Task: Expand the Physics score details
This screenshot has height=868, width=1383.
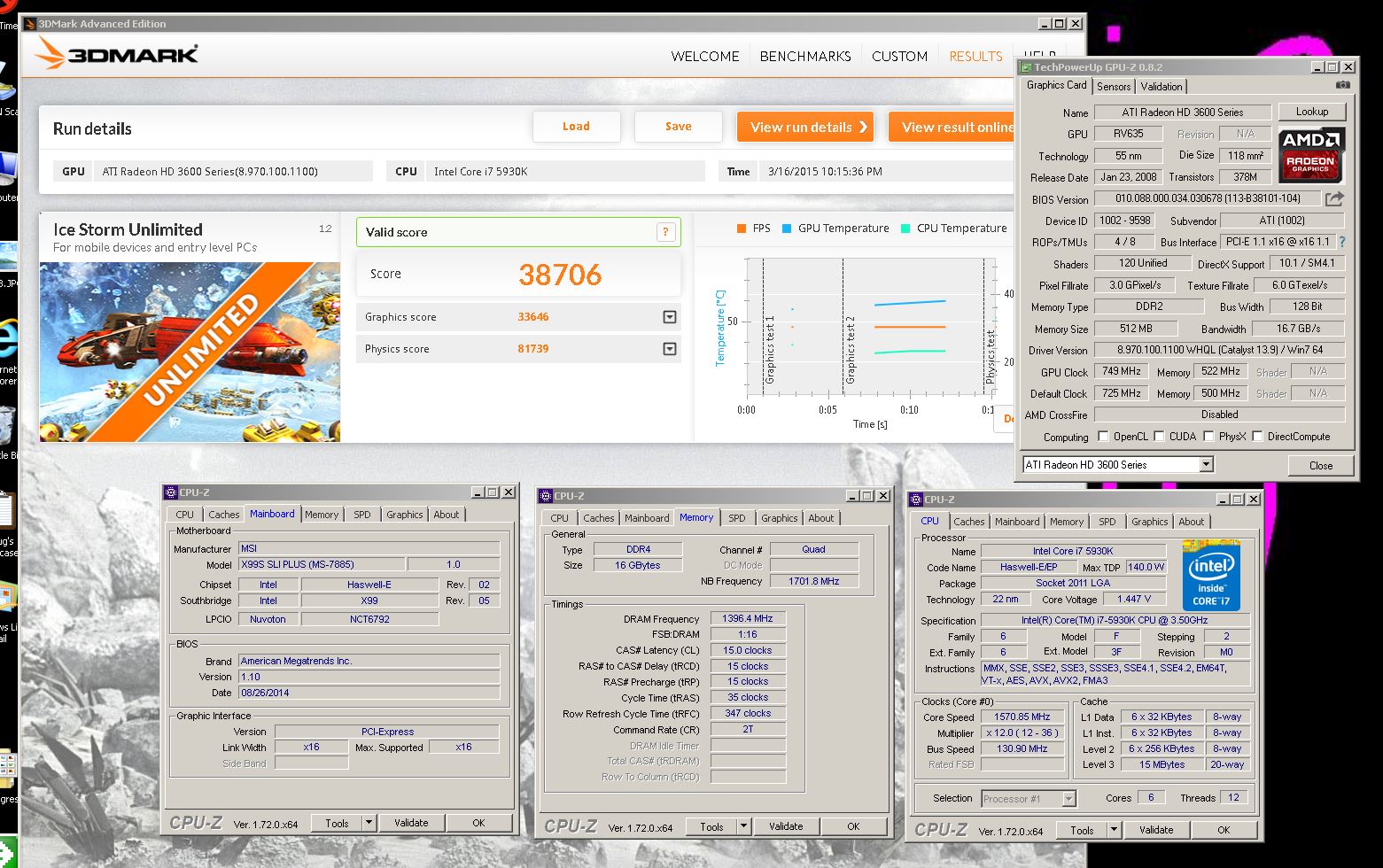Action: point(670,349)
